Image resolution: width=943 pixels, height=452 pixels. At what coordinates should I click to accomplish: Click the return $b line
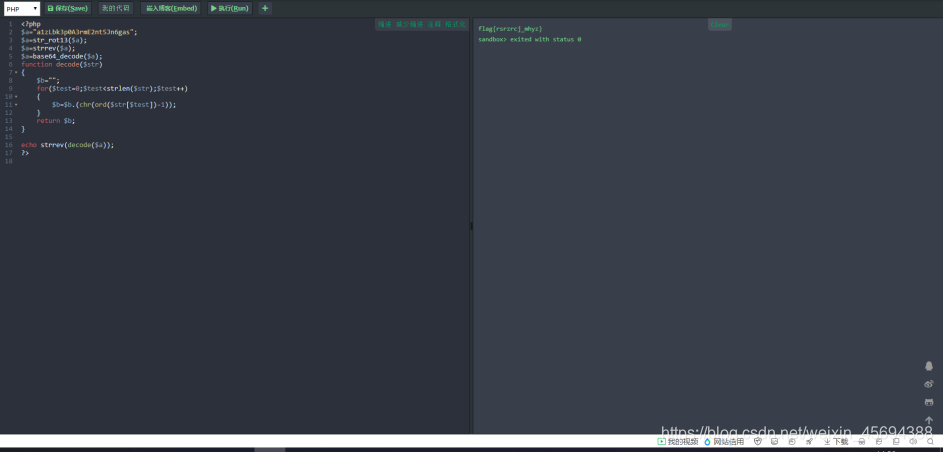click(56, 120)
